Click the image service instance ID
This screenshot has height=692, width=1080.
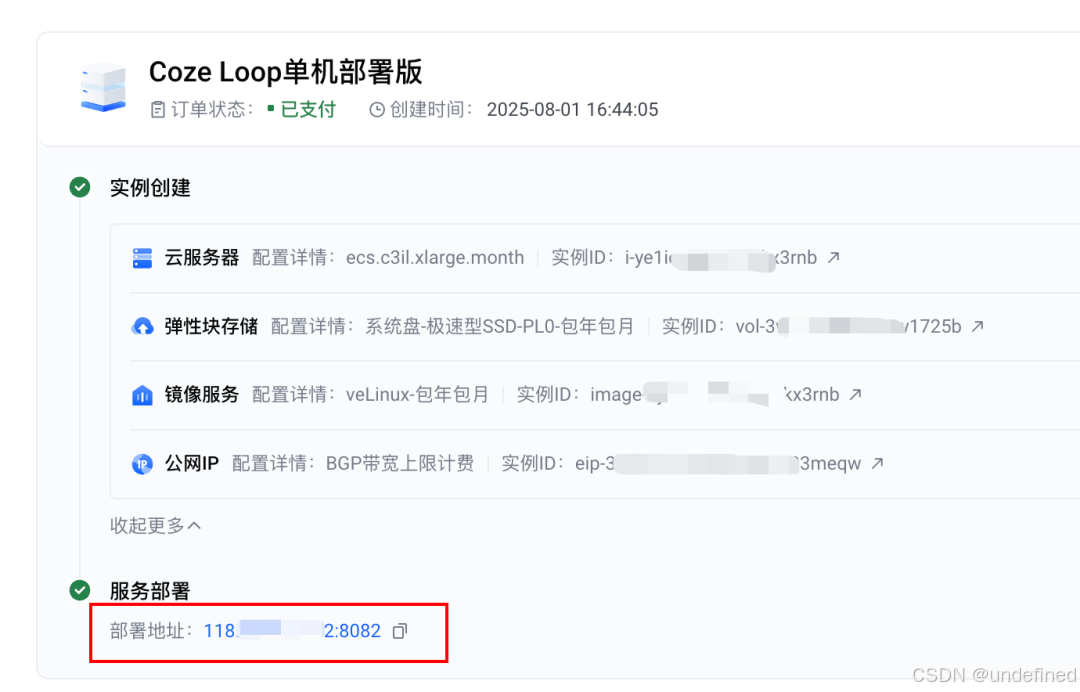tap(714, 395)
